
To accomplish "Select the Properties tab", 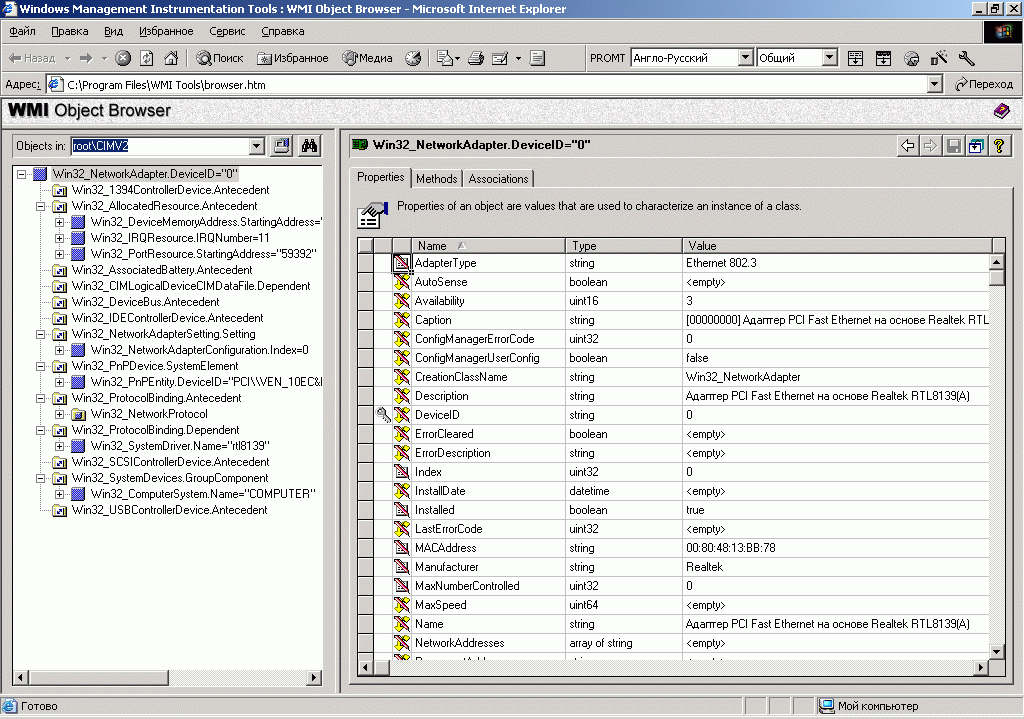I will (381, 177).
